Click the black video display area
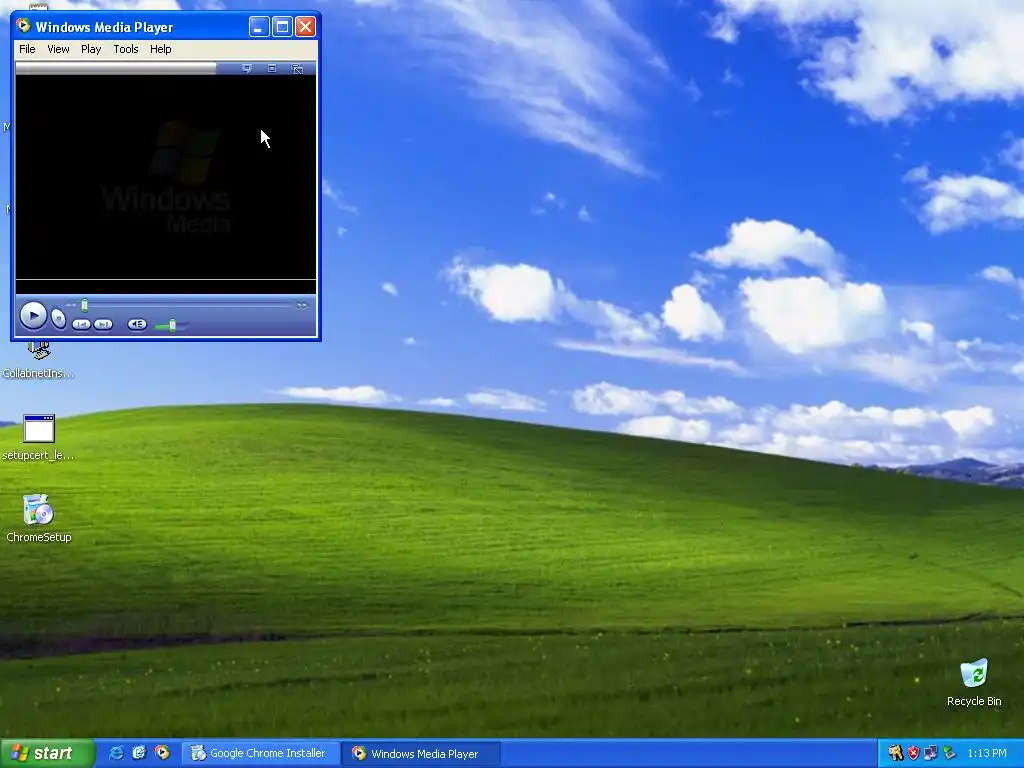The height and width of the screenshot is (768, 1024). (x=166, y=177)
